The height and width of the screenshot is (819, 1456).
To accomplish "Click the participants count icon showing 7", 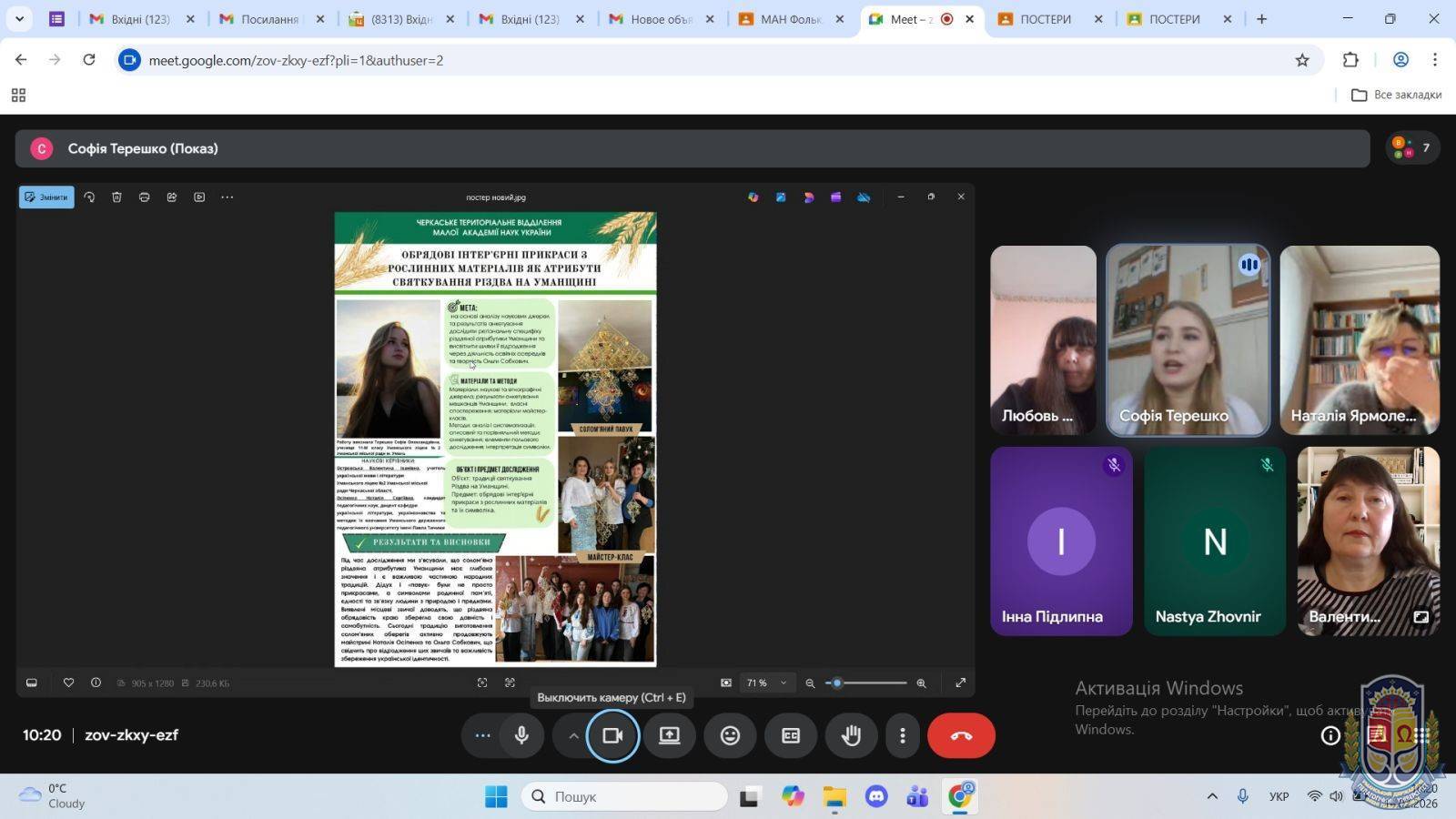I will (1411, 148).
